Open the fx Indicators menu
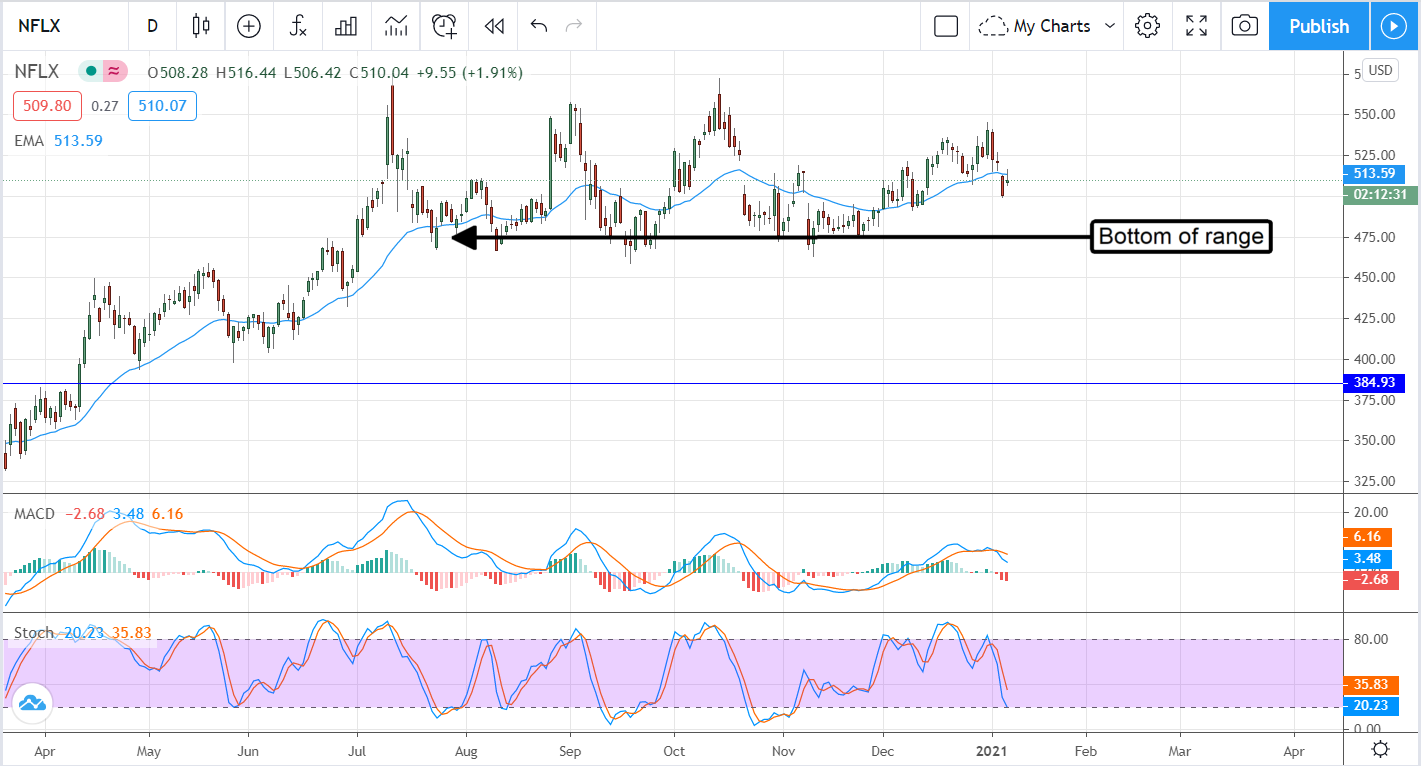 point(297,26)
